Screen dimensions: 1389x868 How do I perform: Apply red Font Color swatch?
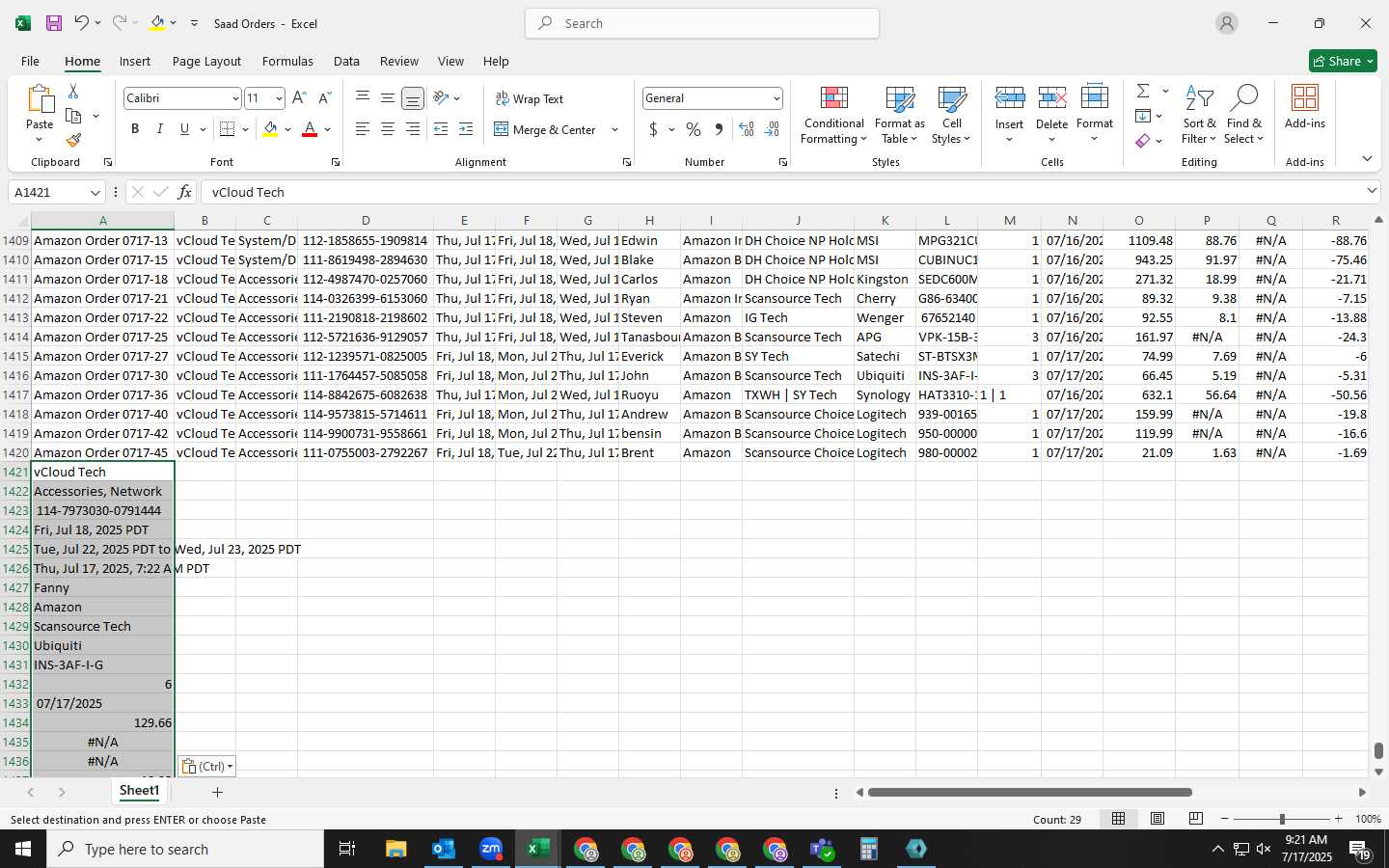(x=310, y=129)
